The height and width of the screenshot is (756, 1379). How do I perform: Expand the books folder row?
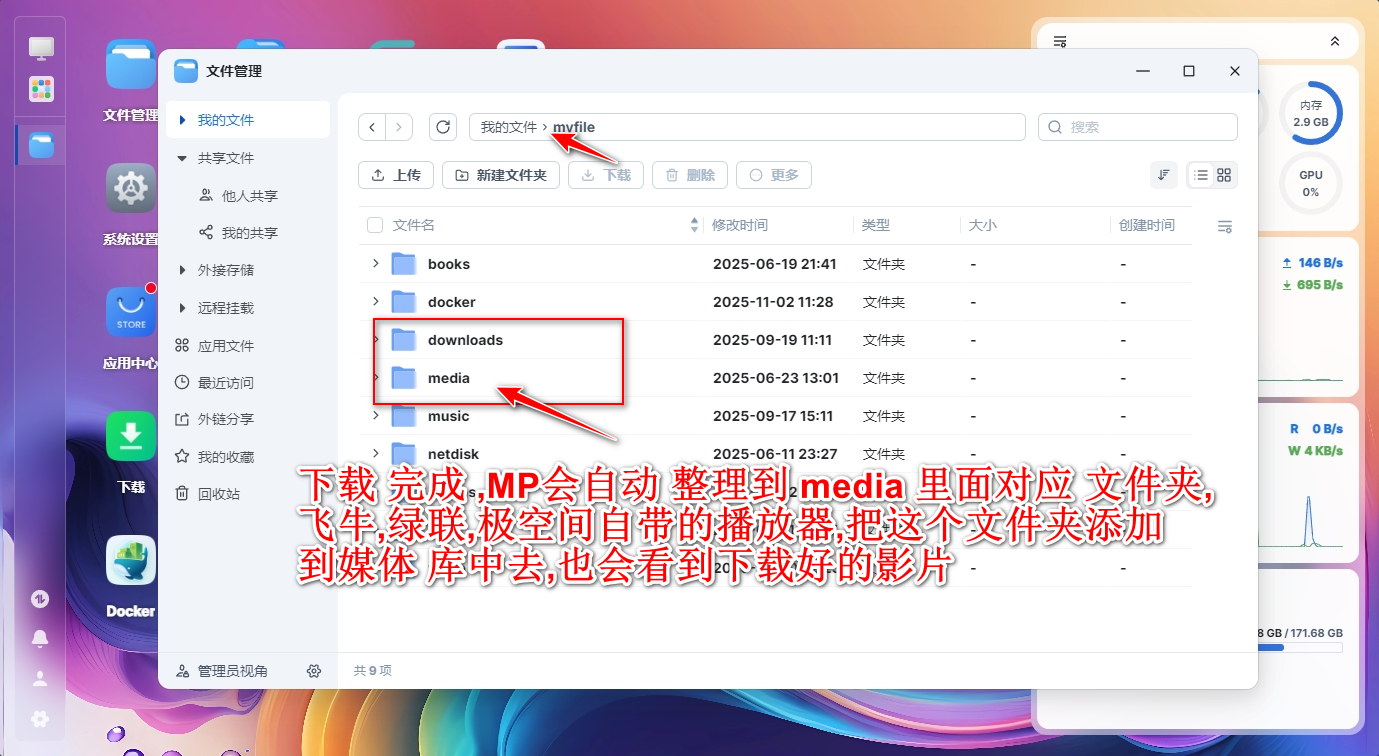(376, 264)
